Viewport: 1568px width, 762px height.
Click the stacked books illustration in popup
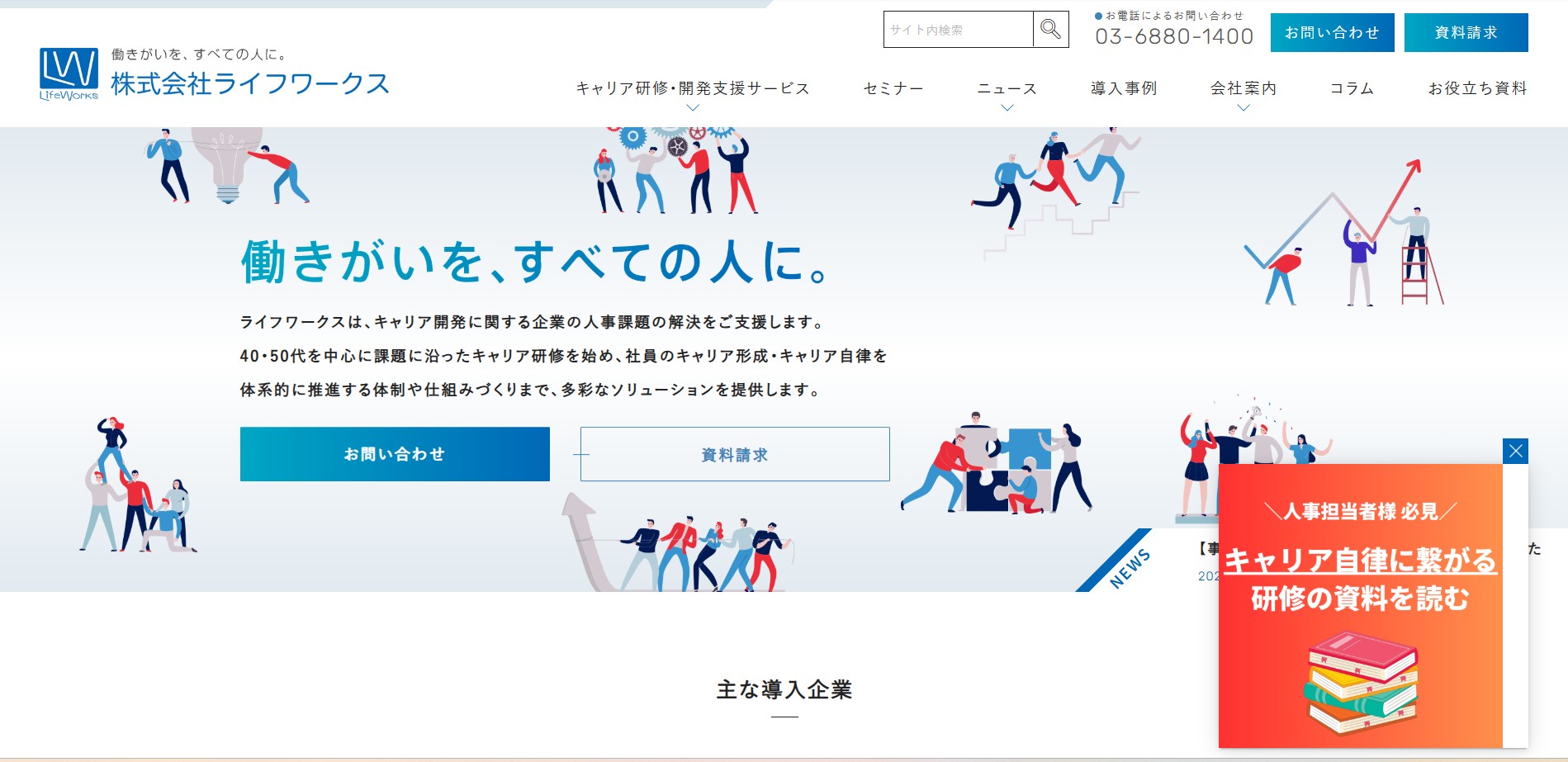[1362, 682]
